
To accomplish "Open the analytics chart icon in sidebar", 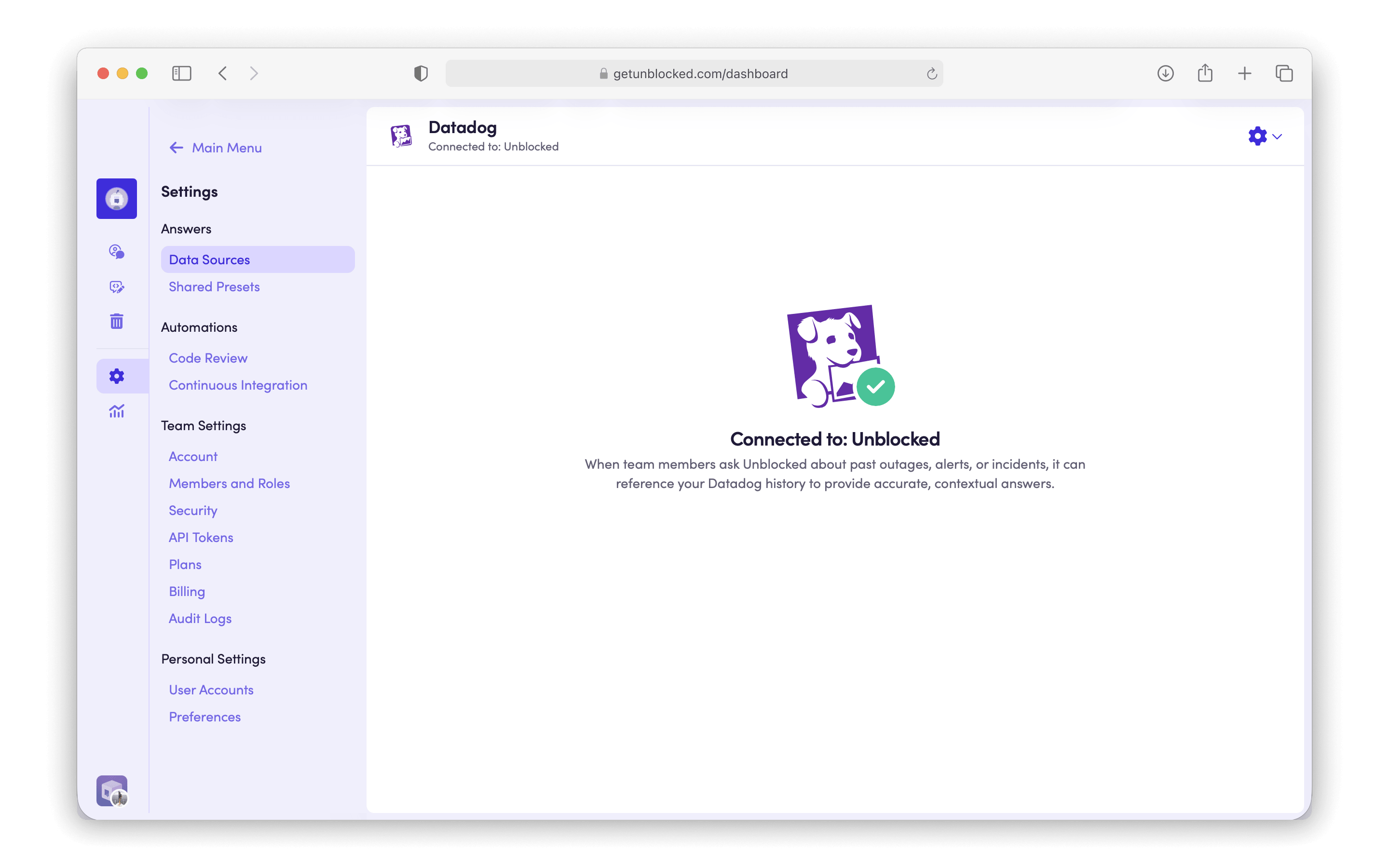I will click(x=117, y=411).
